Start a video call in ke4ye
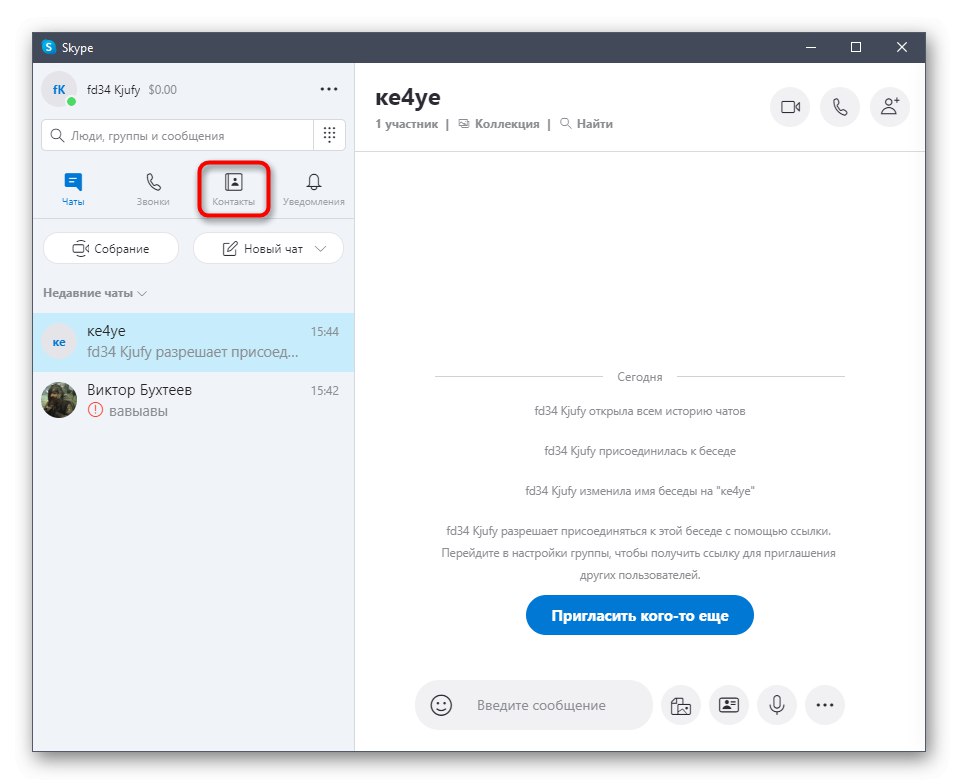Screen dimensions: 958x784 (790, 107)
